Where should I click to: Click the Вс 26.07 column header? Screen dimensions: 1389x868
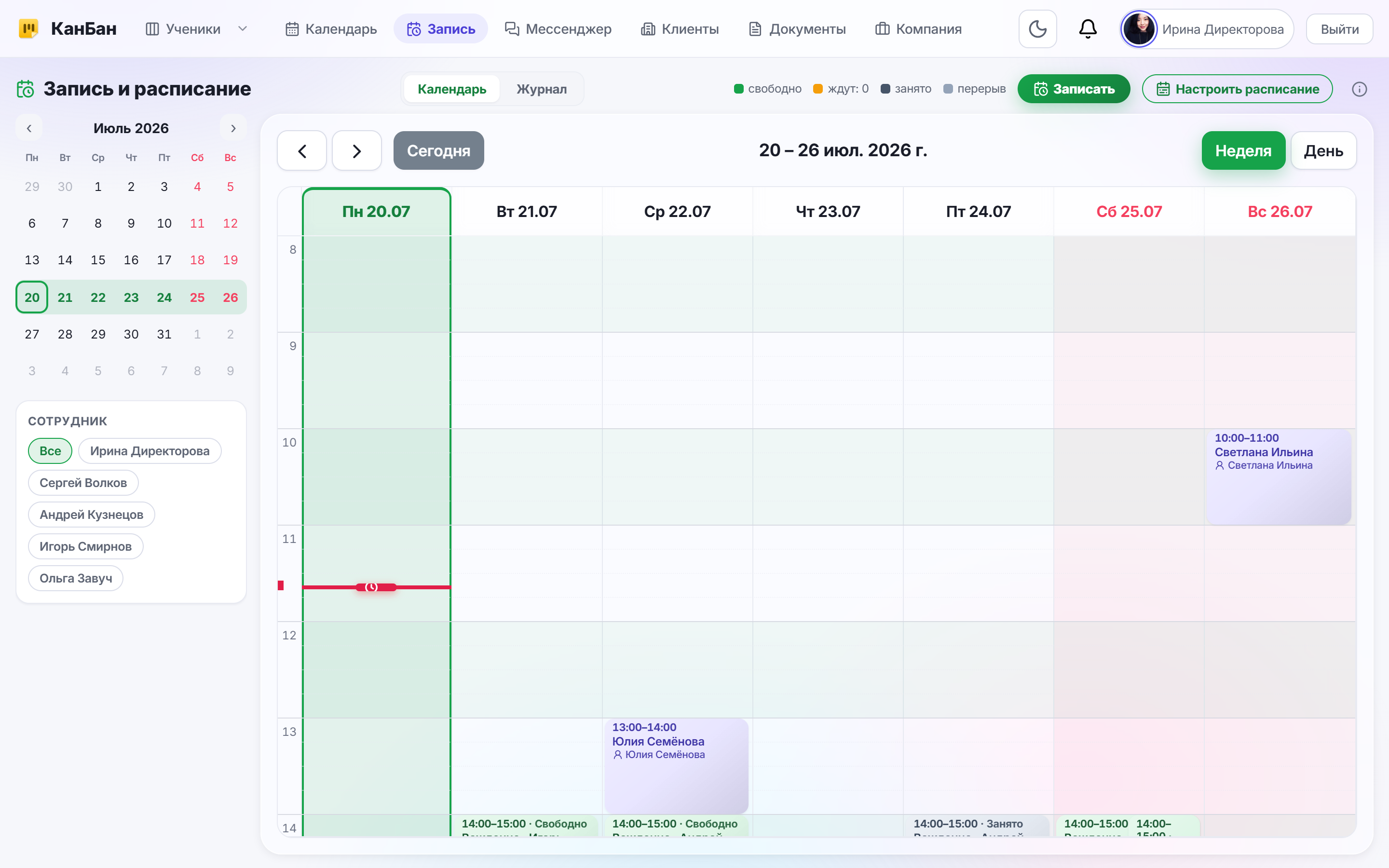tap(1280, 211)
